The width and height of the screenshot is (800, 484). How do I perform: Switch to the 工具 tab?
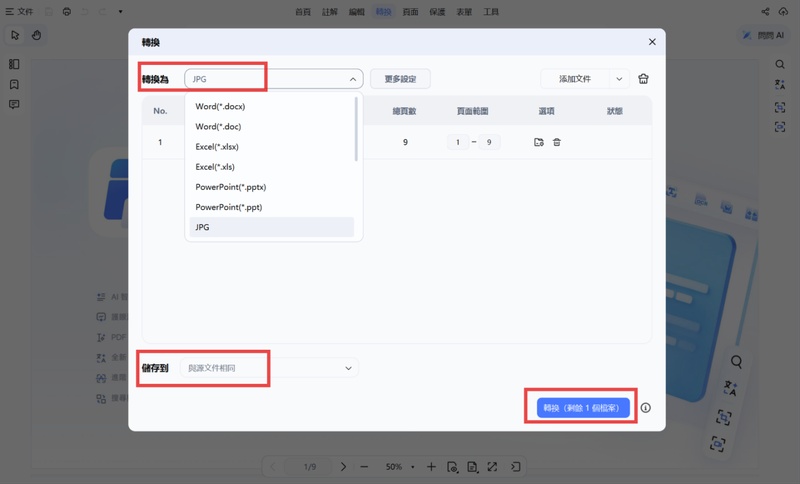[491, 12]
